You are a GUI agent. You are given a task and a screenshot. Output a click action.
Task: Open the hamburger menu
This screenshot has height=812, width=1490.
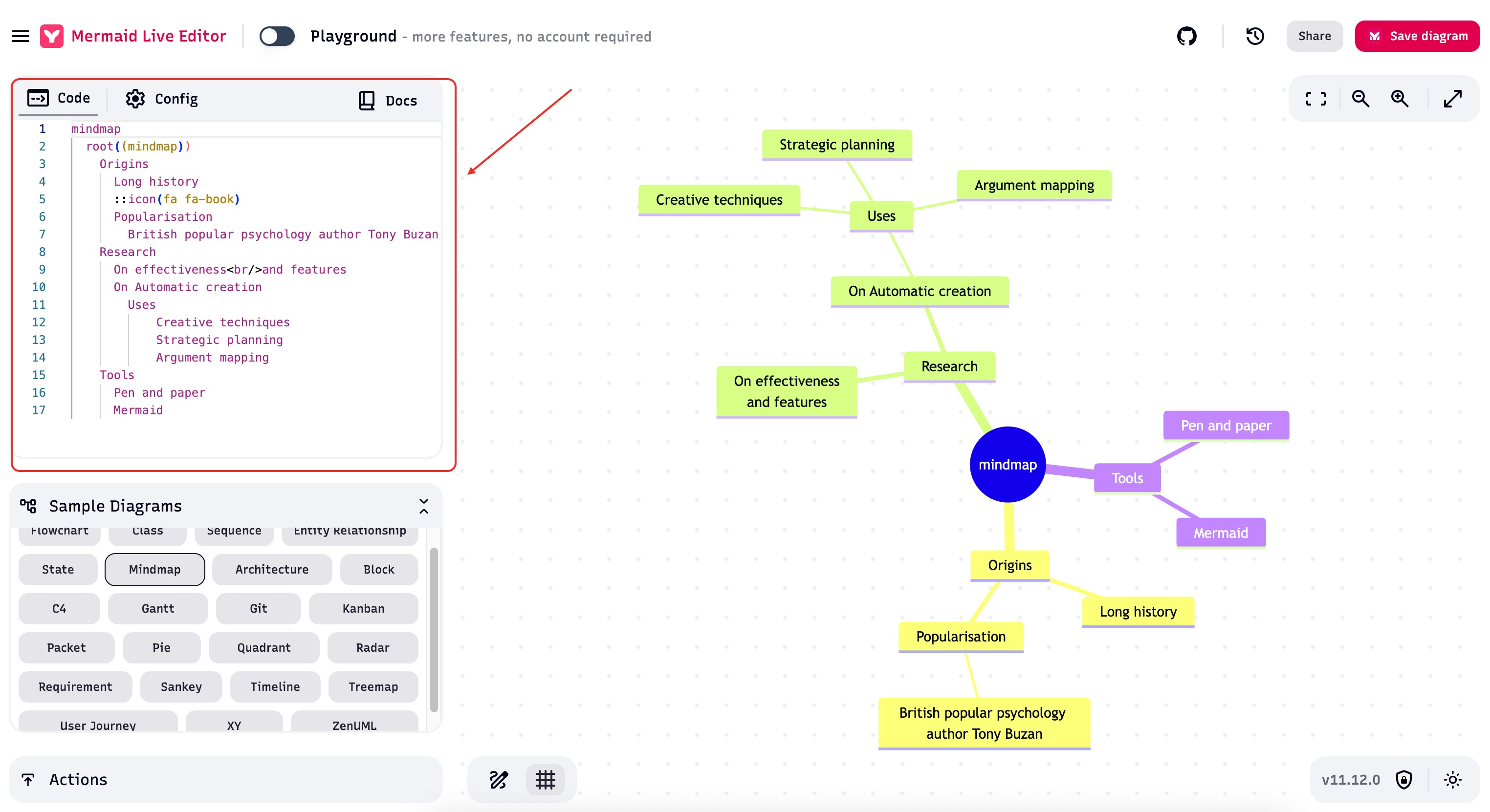[20, 36]
